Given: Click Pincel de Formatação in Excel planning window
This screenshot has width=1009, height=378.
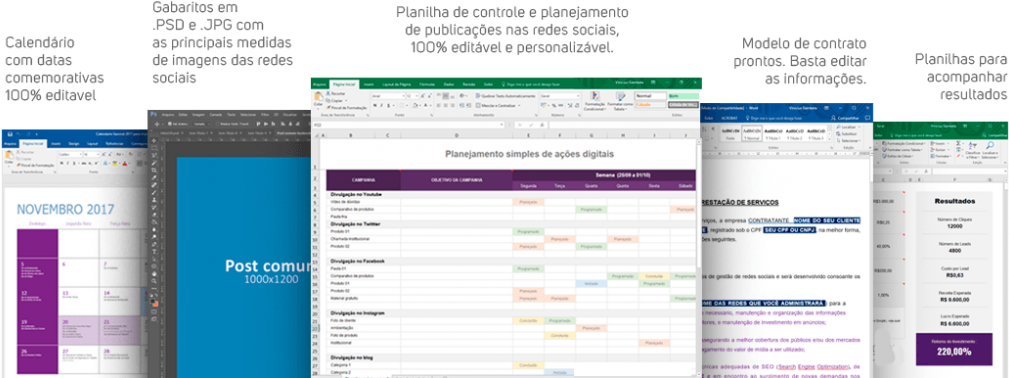Looking at the screenshot, I should (x=346, y=108).
